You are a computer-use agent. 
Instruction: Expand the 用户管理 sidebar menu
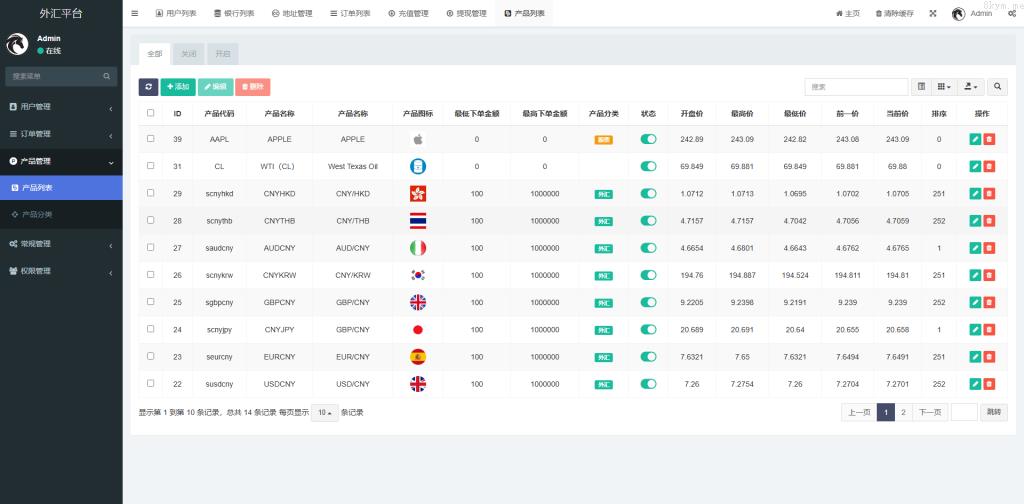(61, 107)
